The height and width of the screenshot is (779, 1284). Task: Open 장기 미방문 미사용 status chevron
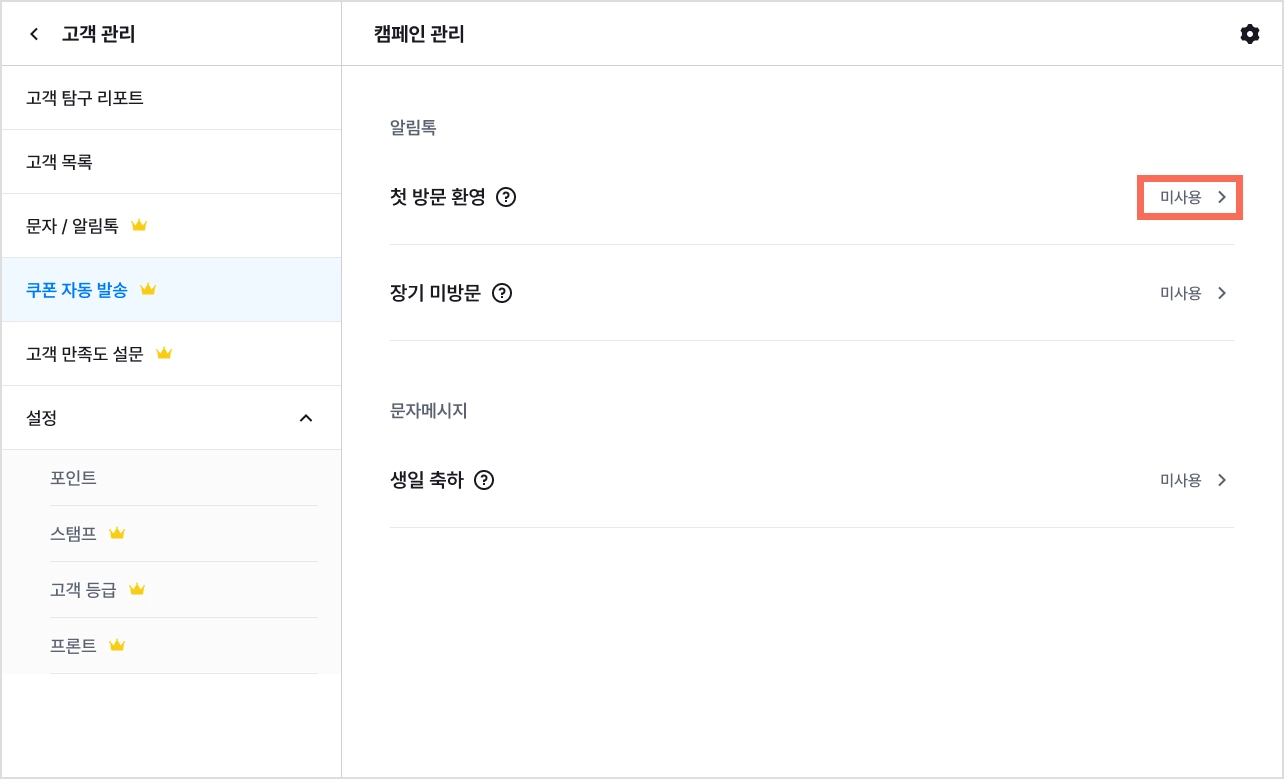click(x=1222, y=293)
